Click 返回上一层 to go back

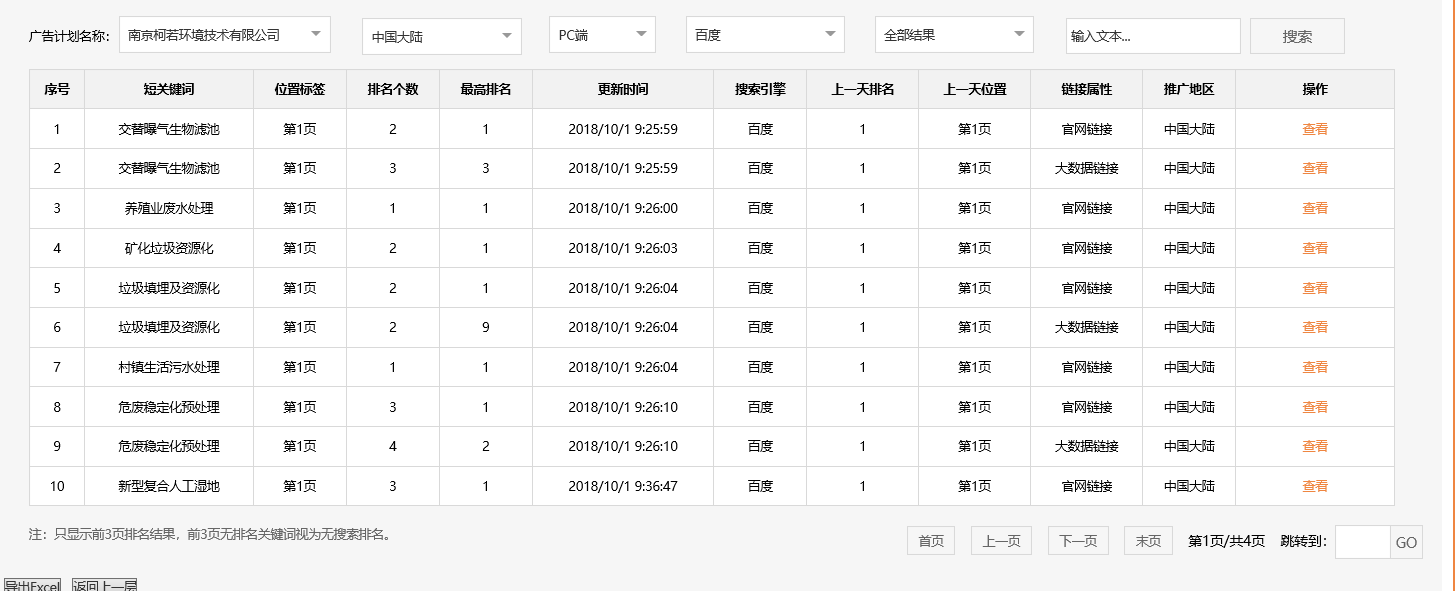(x=103, y=583)
